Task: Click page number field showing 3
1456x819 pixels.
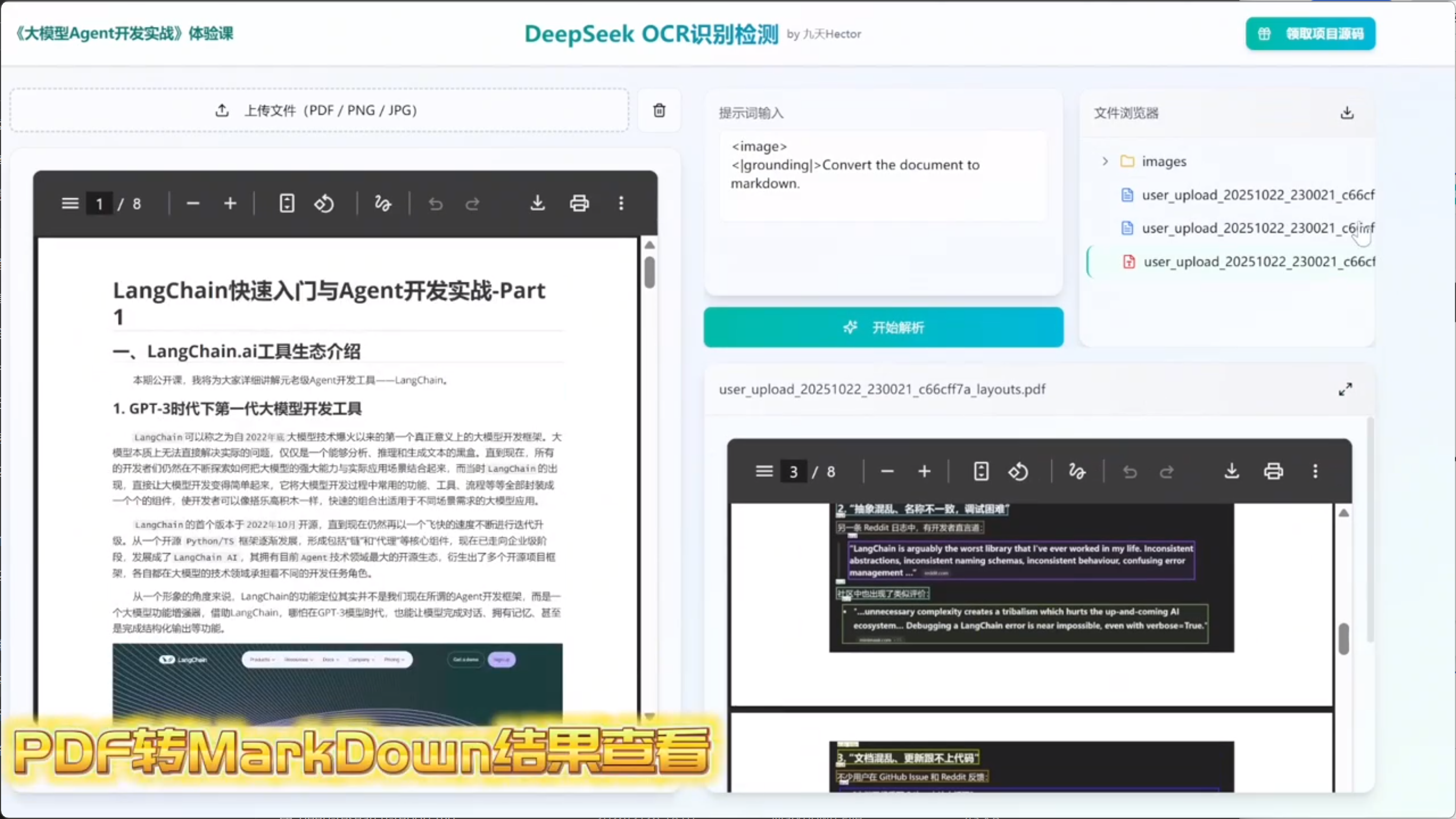Action: [x=794, y=471]
